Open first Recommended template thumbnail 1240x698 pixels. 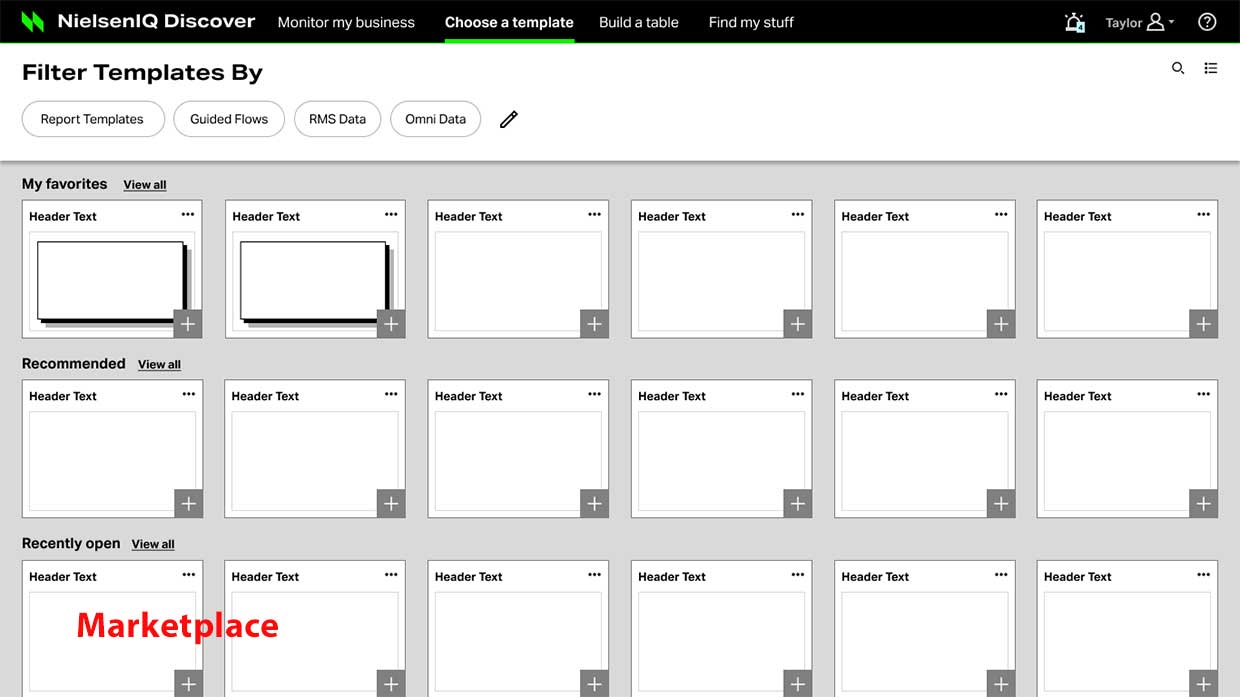(112, 461)
